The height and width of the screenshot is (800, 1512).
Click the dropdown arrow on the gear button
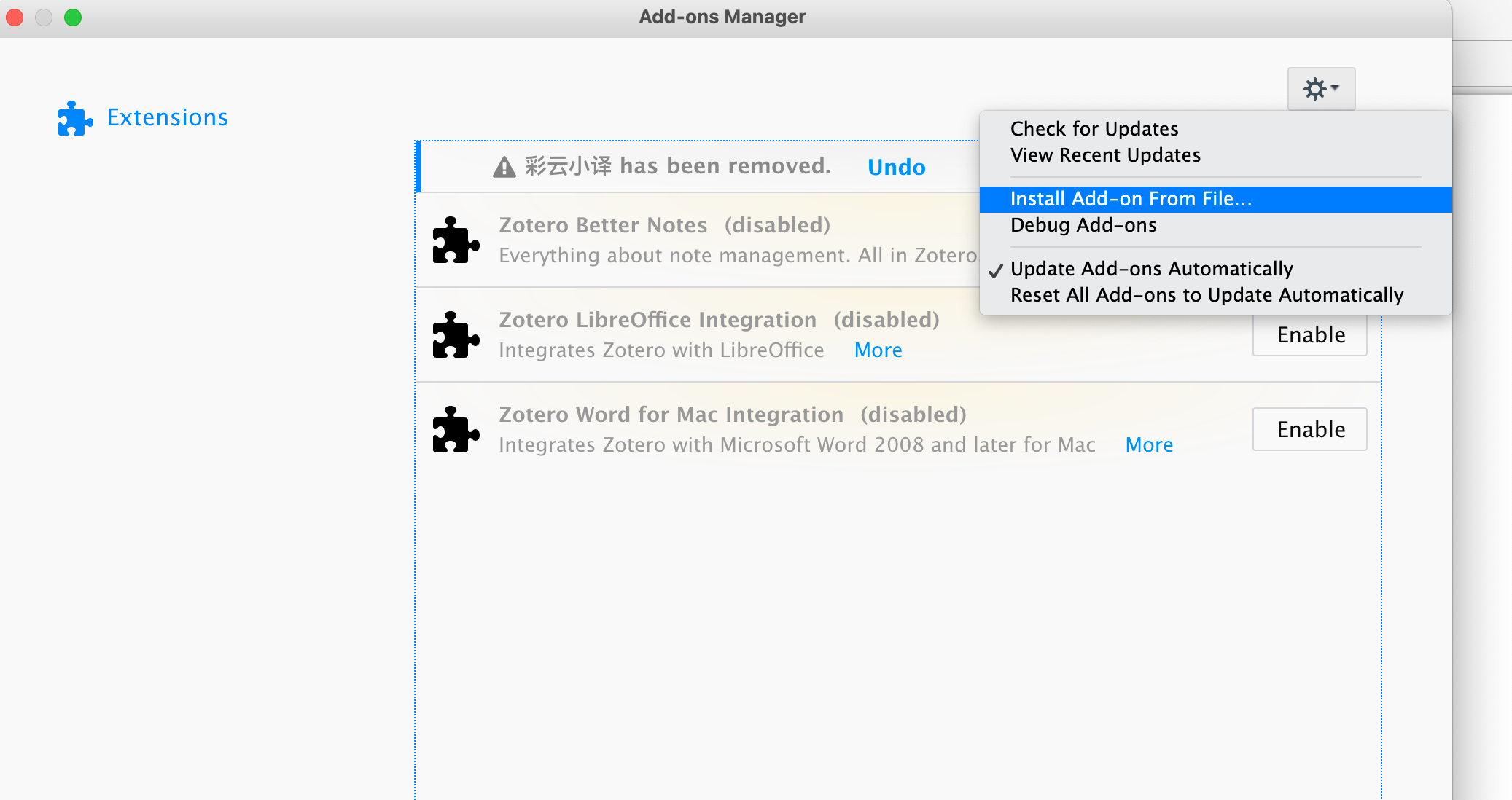(x=1334, y=89)
